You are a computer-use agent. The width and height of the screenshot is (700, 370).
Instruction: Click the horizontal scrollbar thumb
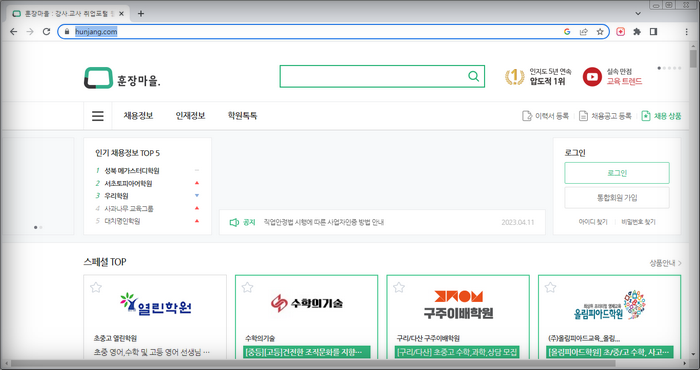click(313, 364)
